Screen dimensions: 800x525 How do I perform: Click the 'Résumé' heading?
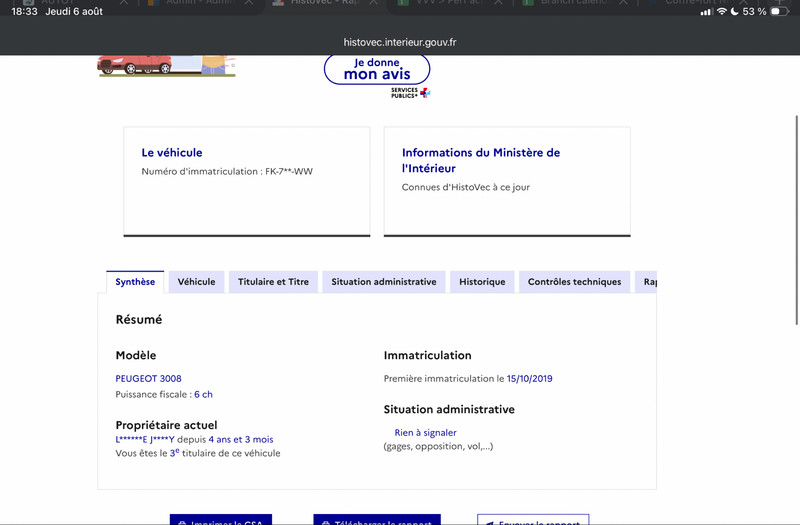(139, 320)
